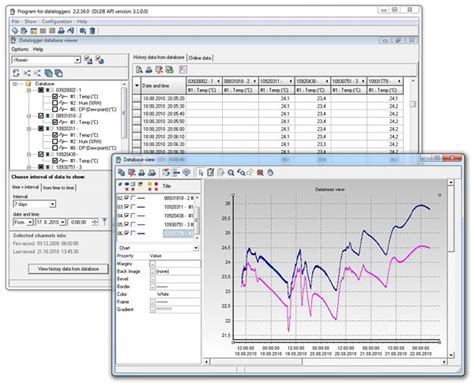Click first printer icon in Database view toolbar
474x386 pixels.
[x=142, y=172]
